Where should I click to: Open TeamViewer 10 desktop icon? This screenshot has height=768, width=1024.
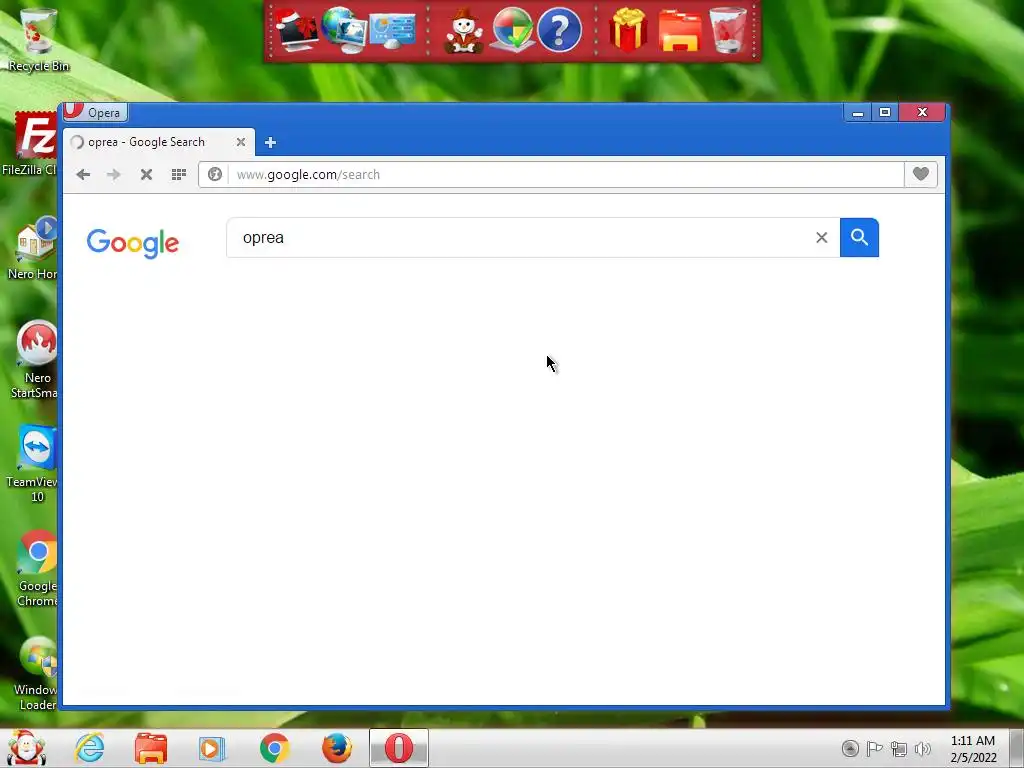coord(33,464)
